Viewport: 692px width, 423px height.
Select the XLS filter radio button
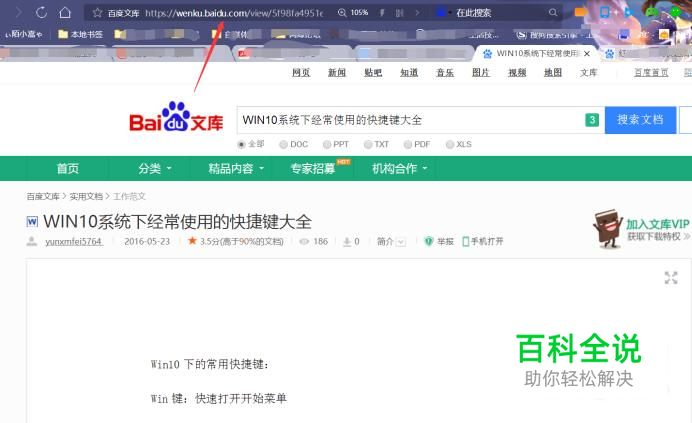coord(450,144)
